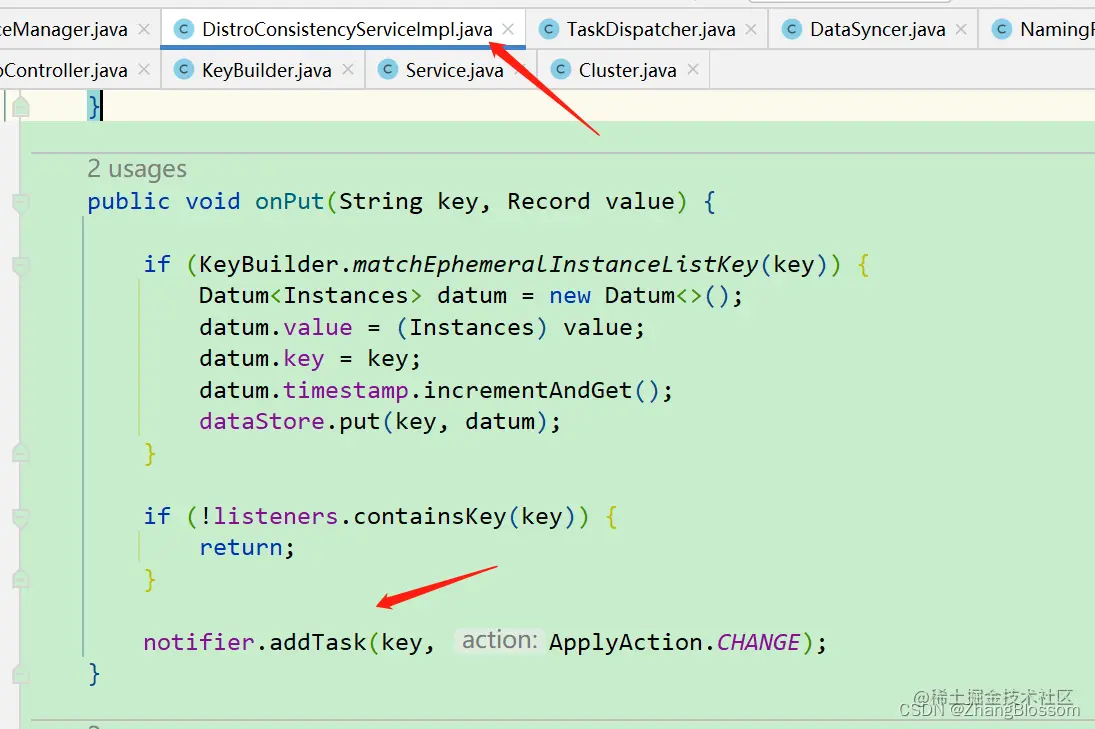Collapse the onPut method fold marker
The image size is (1095, 729).
21,202
